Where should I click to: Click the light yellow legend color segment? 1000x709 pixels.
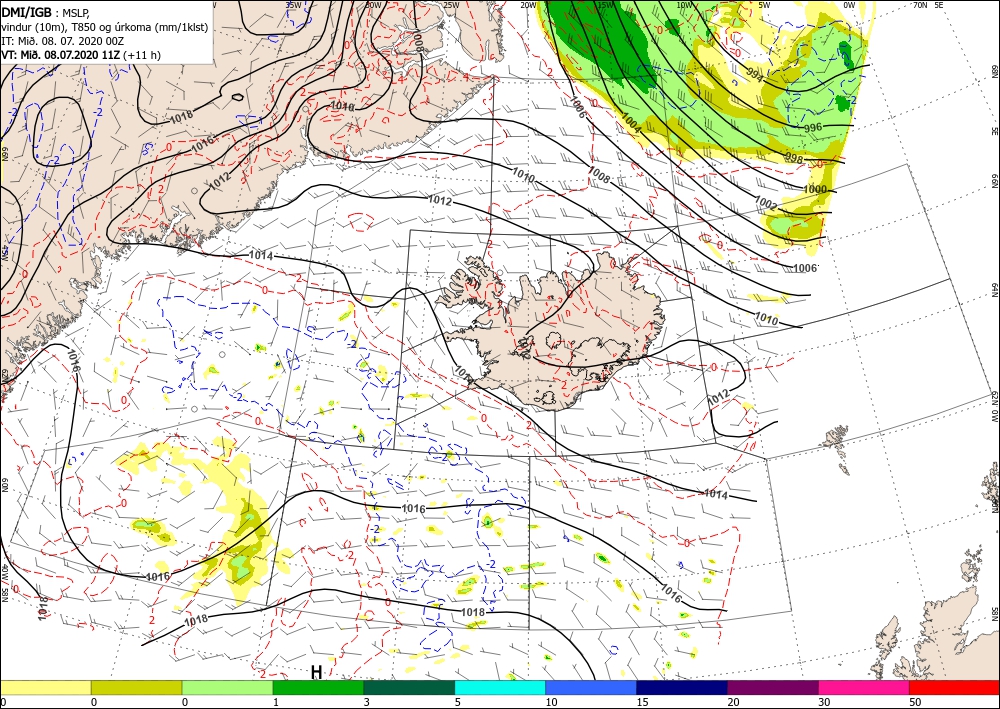45,687
